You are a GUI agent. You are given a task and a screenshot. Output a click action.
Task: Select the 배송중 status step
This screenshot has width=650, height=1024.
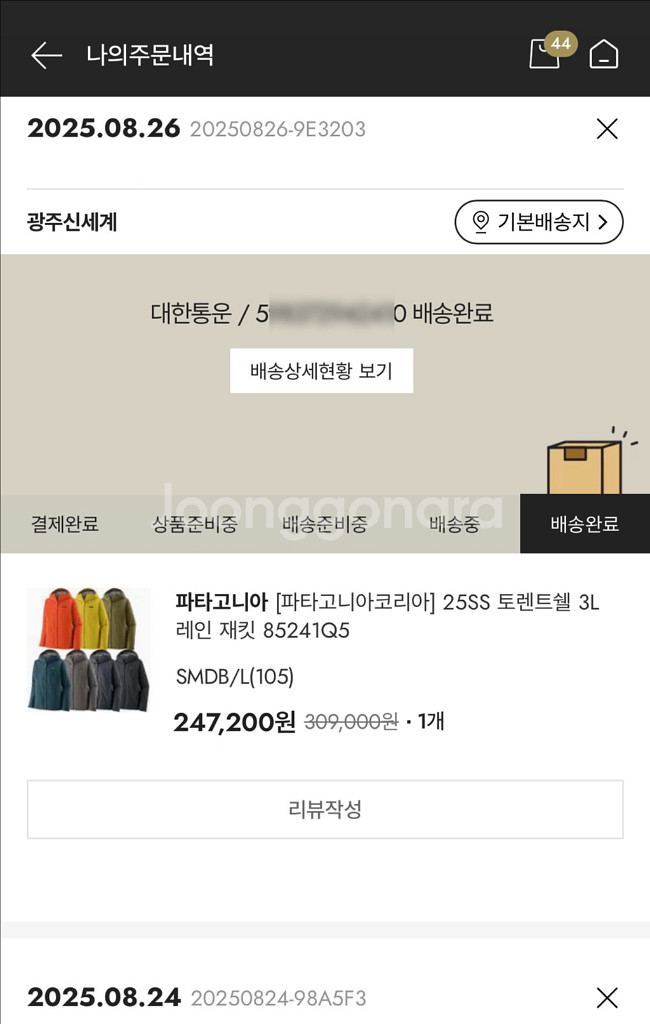[x=454, y=524]
